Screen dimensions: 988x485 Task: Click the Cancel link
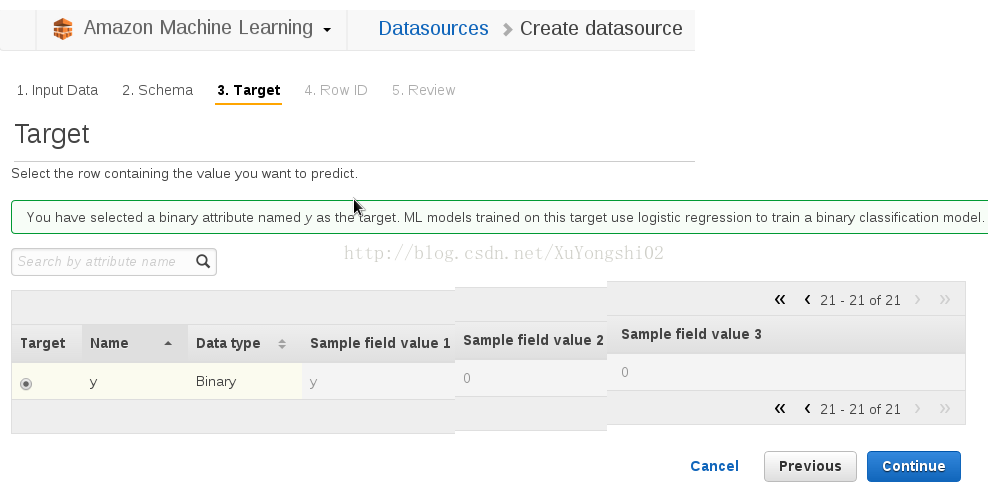[x=715, y=466]
